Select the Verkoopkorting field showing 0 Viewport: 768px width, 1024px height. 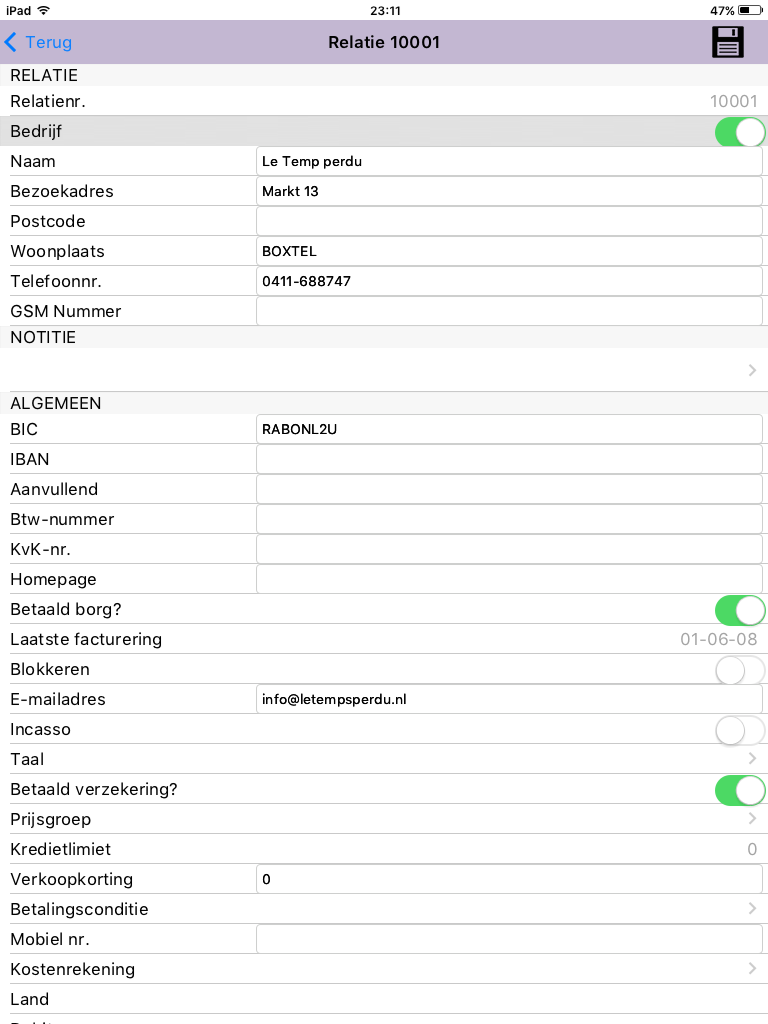point(509,880)
